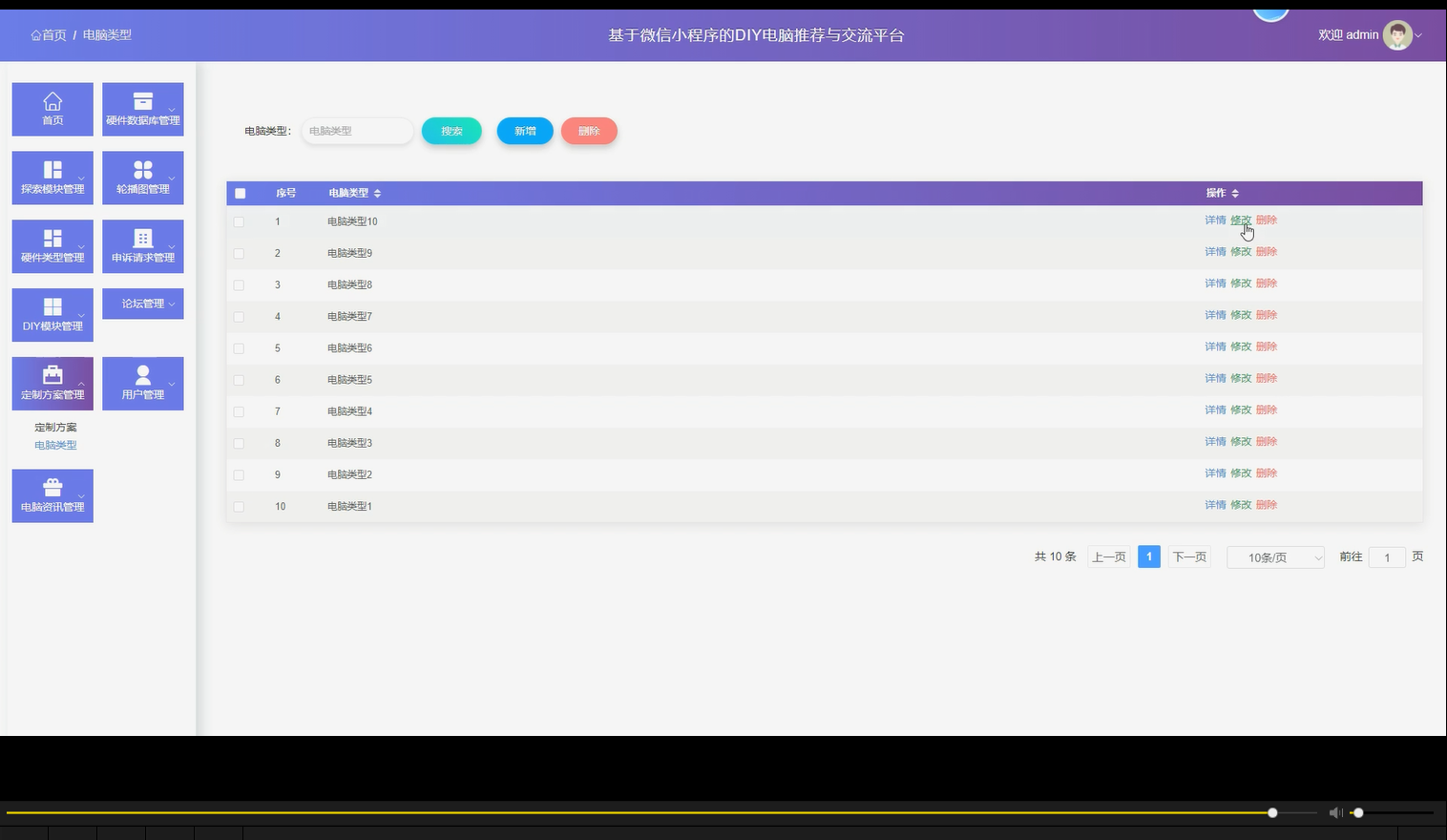Collapse 定制方案管理 sidebar tile
This screenshot has height=840, width=1447.
pos(52,384)
